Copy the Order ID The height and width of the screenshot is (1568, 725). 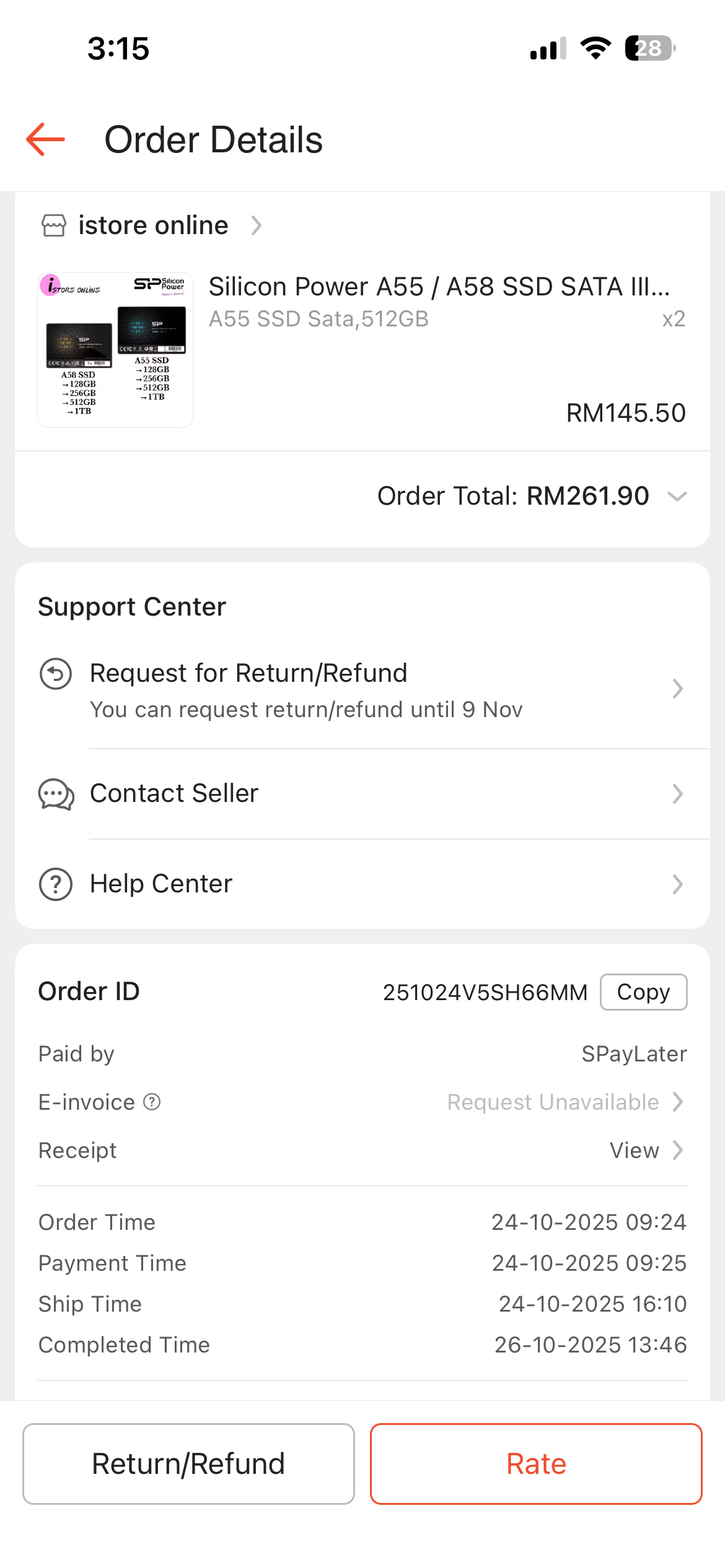click(643, 992)
